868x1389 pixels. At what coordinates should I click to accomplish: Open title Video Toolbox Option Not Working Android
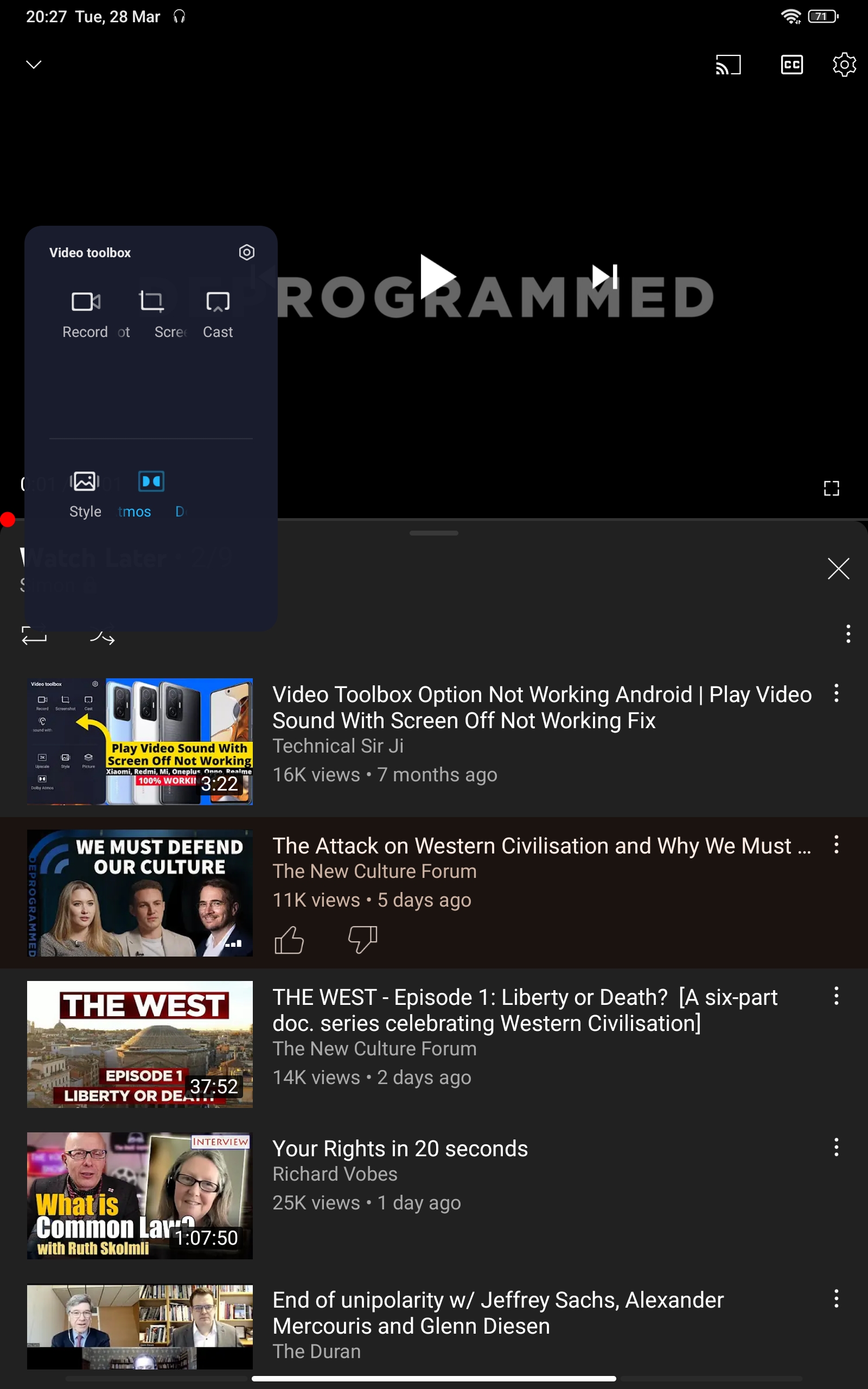[542, 707]
